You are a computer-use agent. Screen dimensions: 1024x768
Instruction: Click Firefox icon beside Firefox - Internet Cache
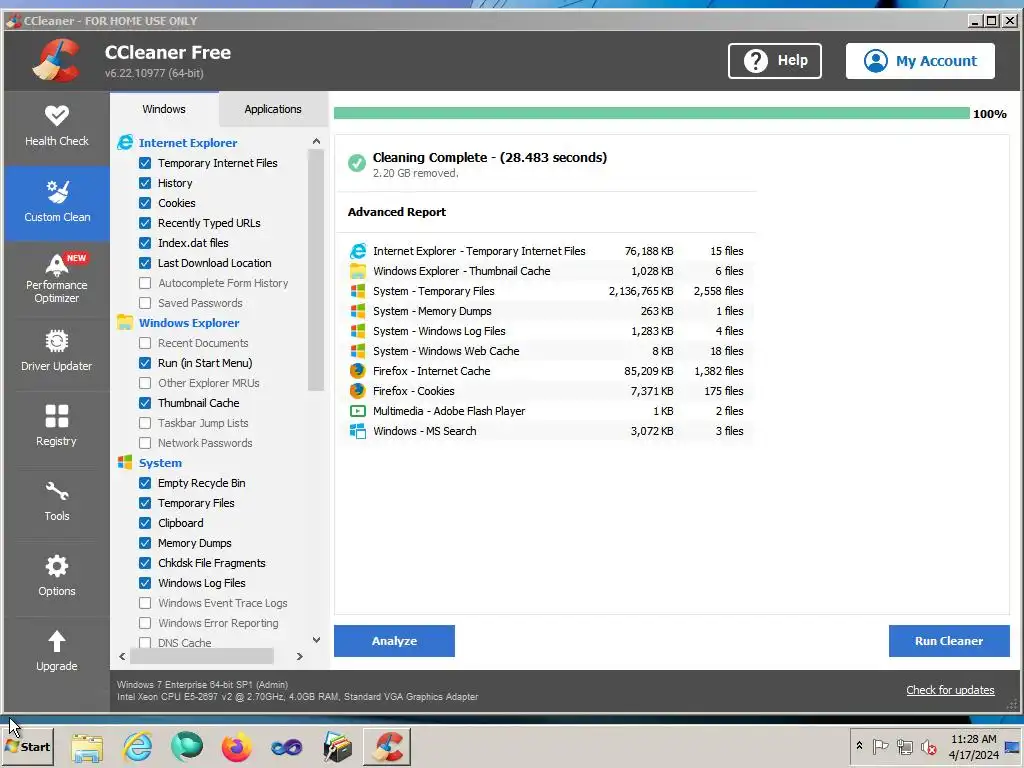point(358,371)
